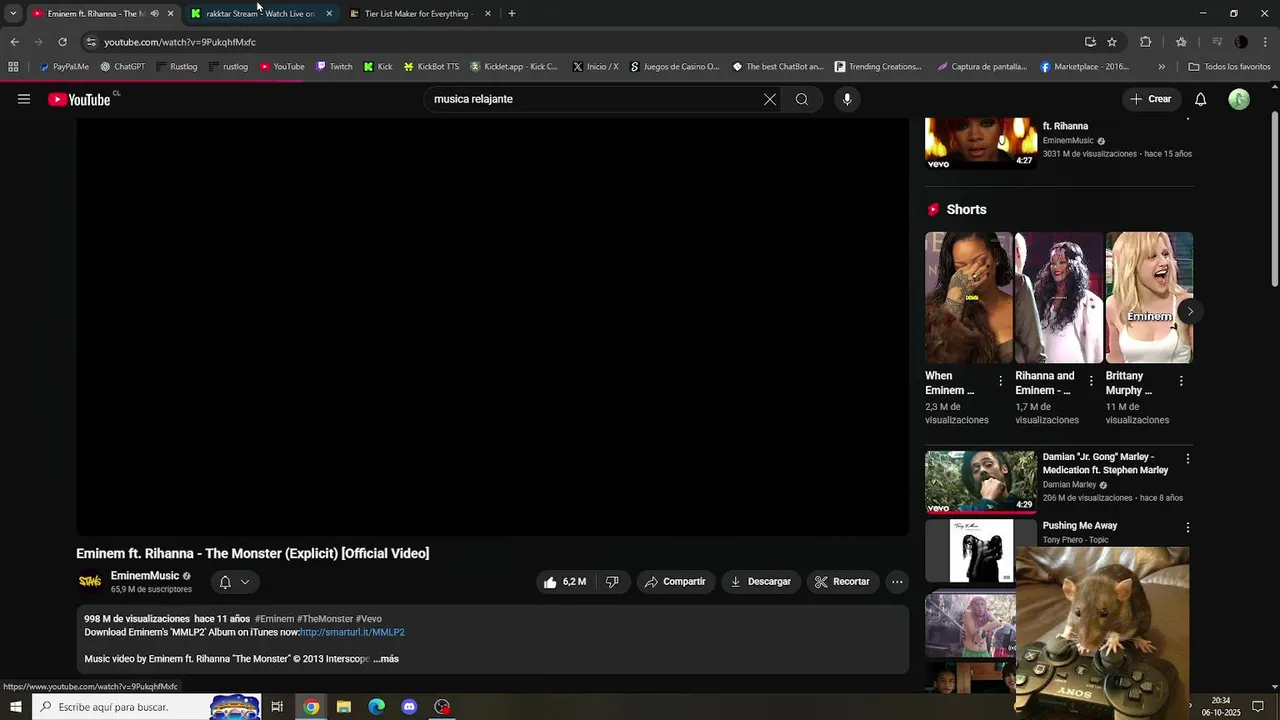Open the Twitch bookmark
This screenshot has width=1280, height=720.
pos(334,67)
